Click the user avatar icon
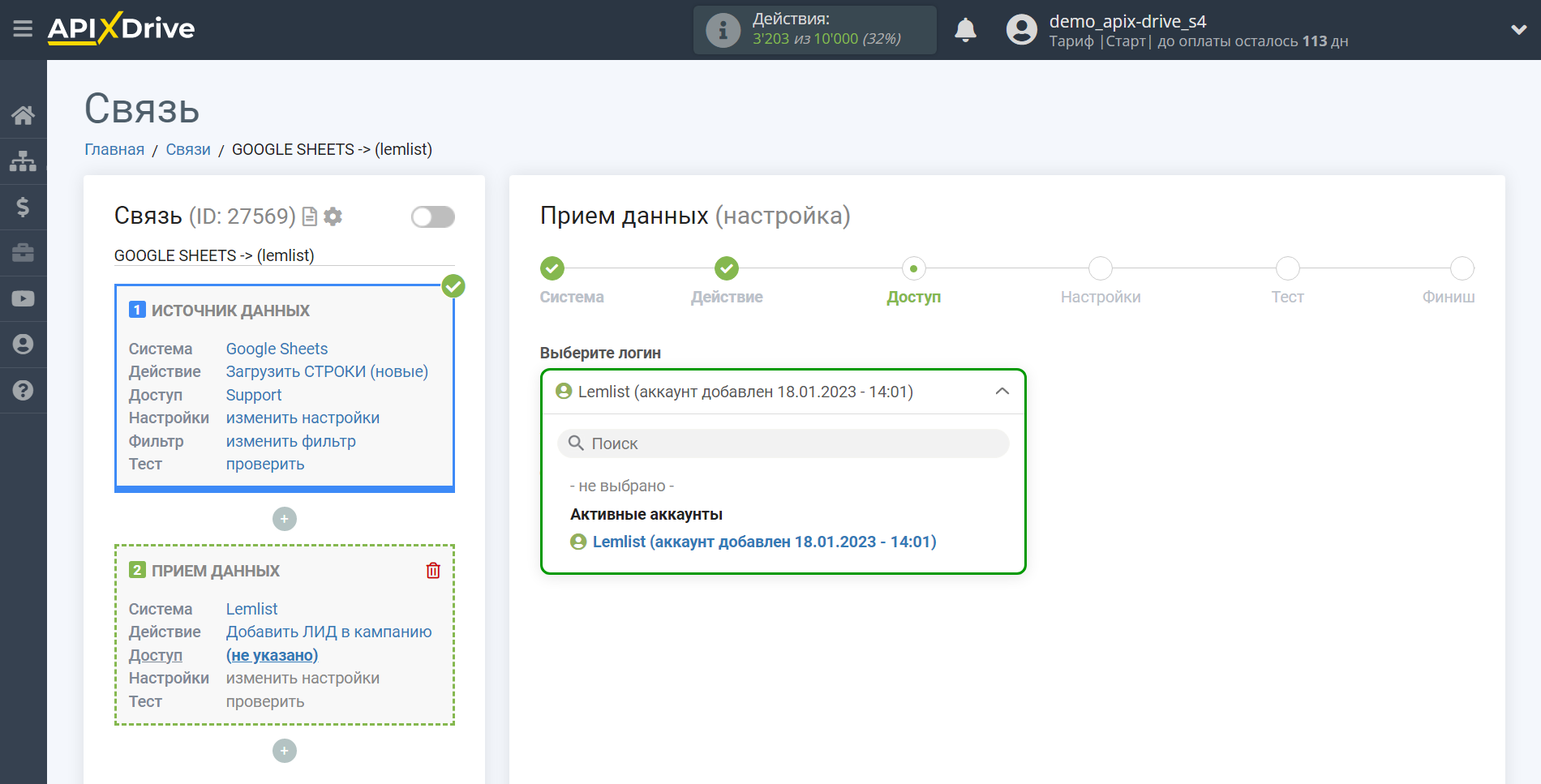This screenshot has width=1541, height=784. [1021, 30]
